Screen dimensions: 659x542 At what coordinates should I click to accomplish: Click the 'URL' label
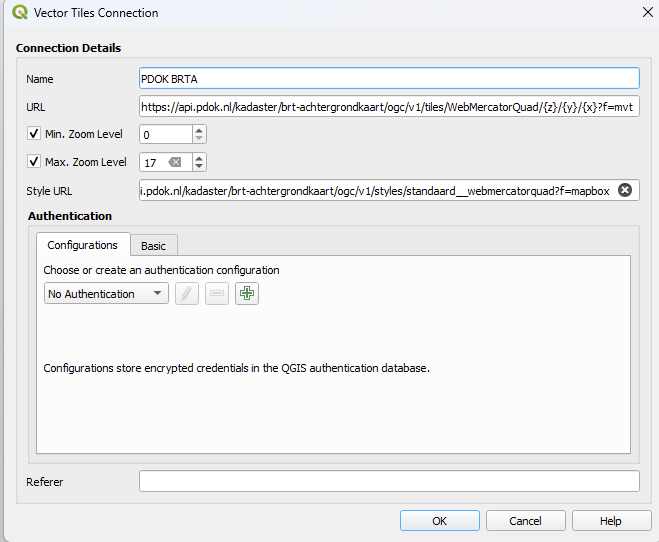[x=36, y=107]
